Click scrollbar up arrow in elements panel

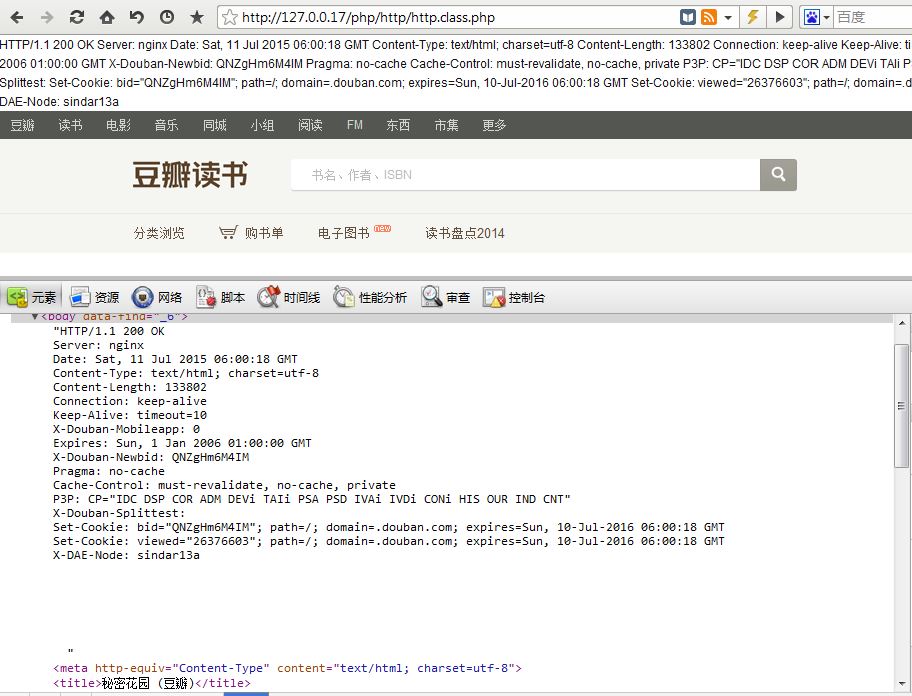(902, 323)
